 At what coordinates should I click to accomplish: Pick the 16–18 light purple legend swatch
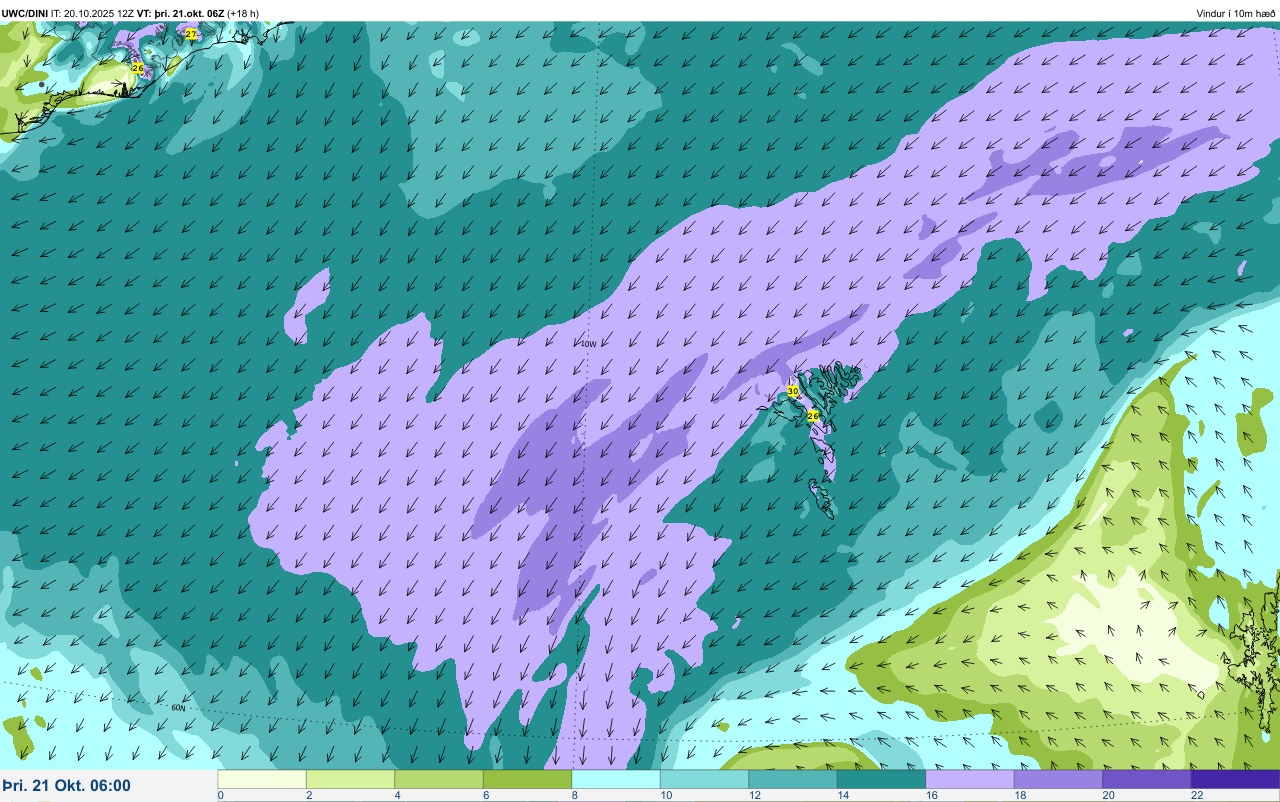970,779
